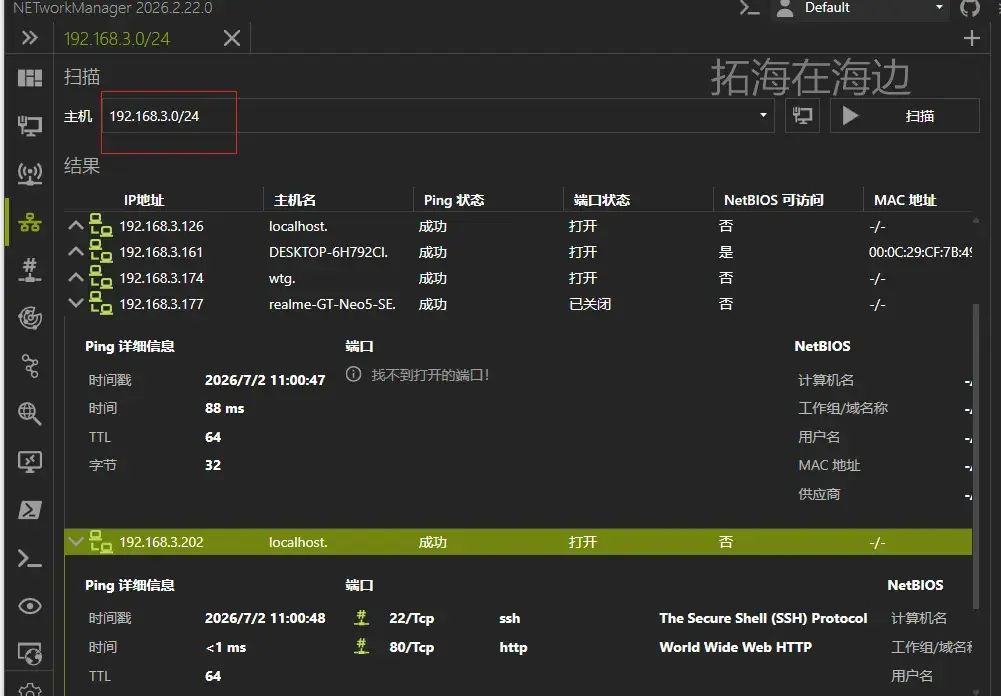
Task: Sort by Ping 状态 column header
Action: (454, 200)
